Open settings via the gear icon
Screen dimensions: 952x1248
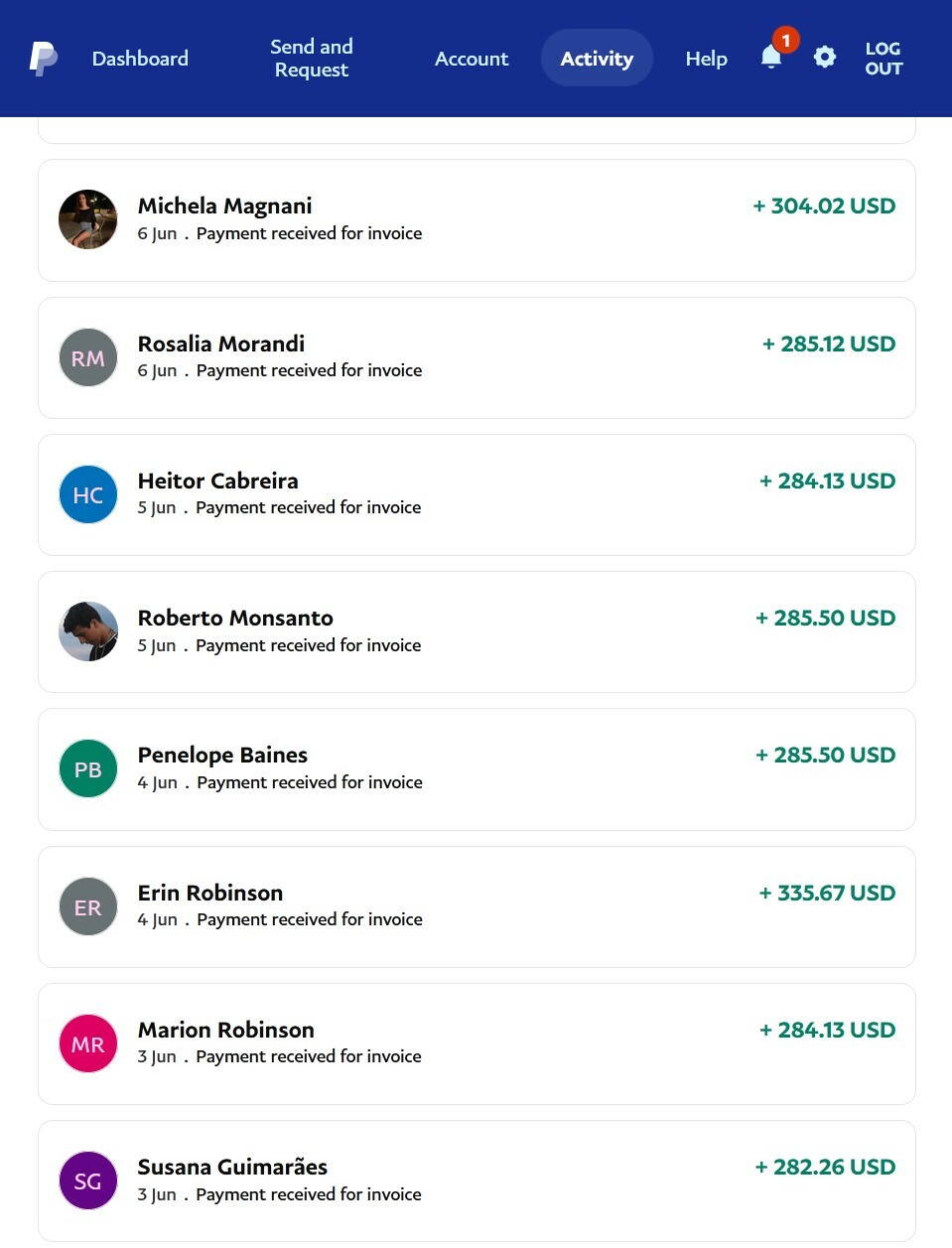[x=825, y=58]
